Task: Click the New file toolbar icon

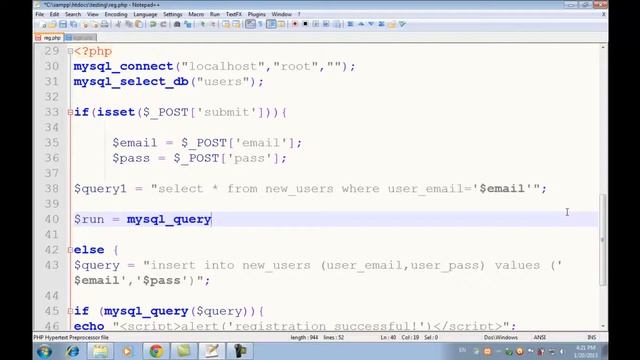Action: 43,24
